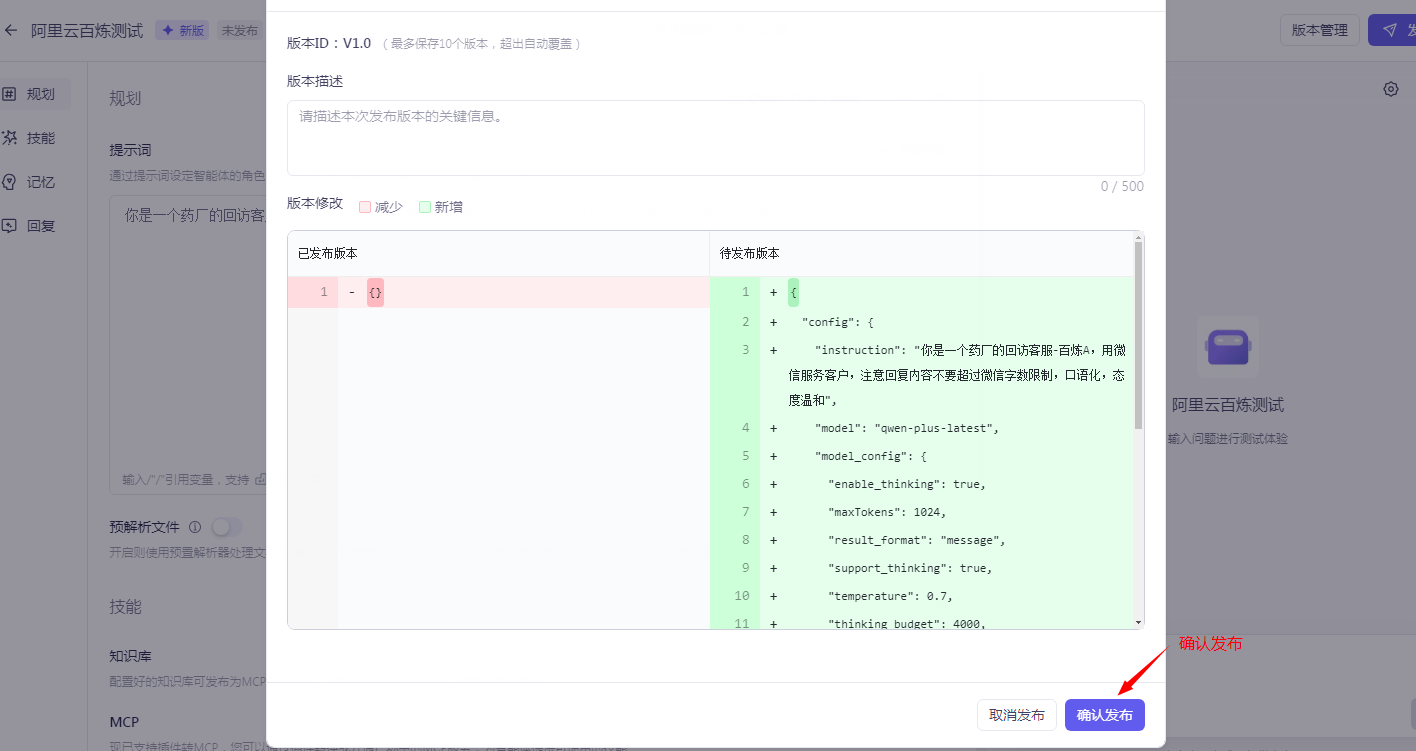Open 版本管理 in the top bar

click(1319, 30)
